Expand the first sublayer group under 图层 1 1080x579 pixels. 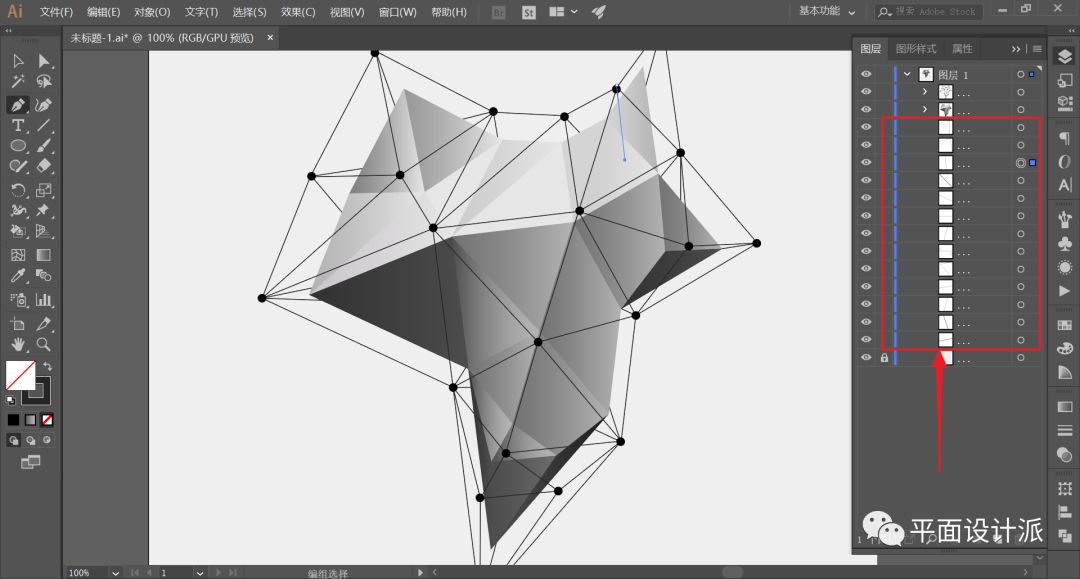(925, 92)
